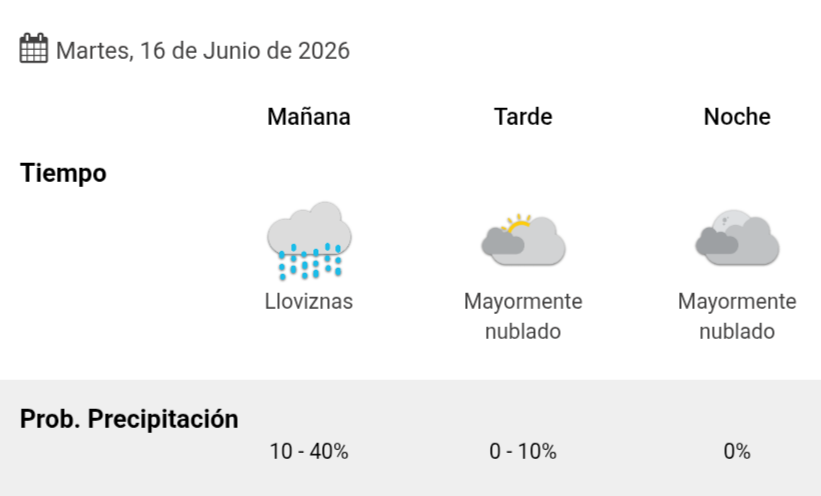Screen dimensions: 821x496
Task: Click the blue raindrops in the morning icon
Action: pos(310,261)
